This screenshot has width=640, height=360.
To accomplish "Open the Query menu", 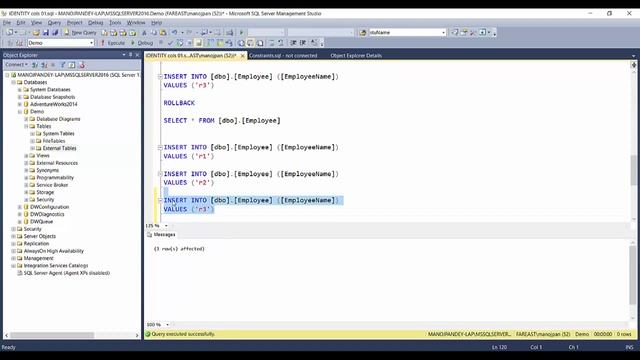I will pyautogui.click(x=54, y=22).
